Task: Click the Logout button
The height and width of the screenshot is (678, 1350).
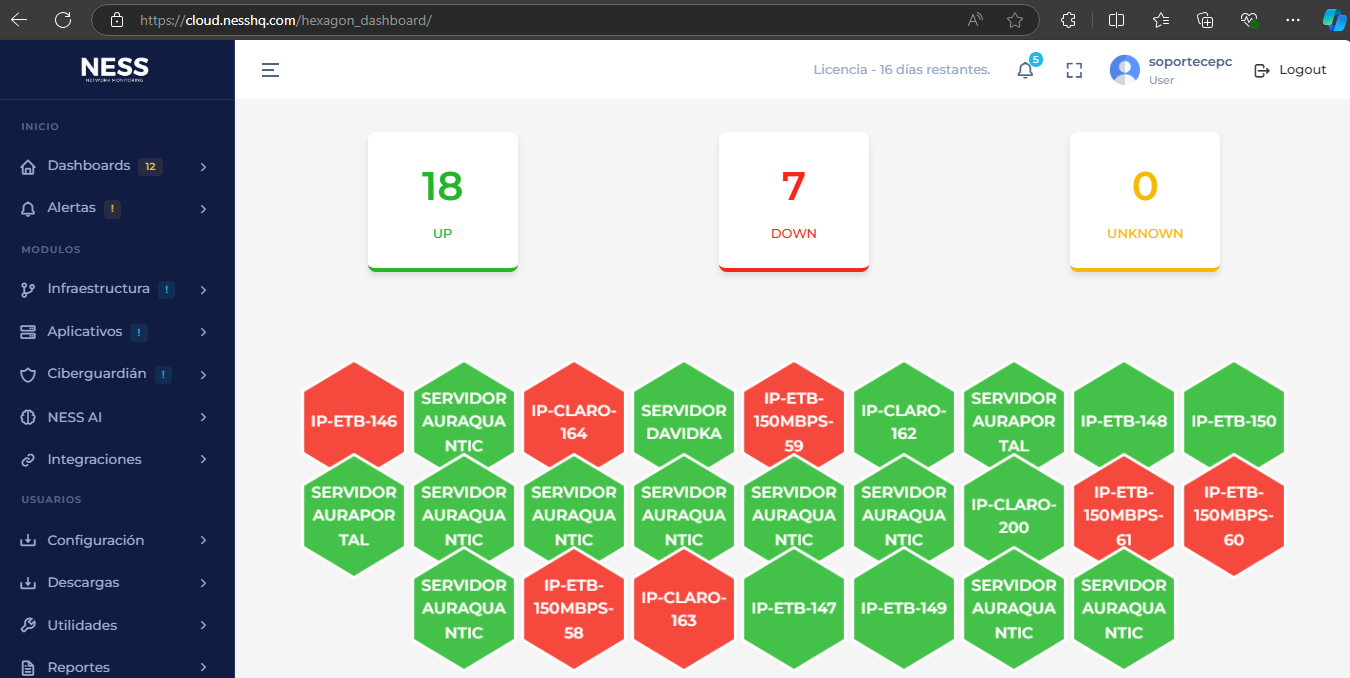Action: (x=1290, y=70)
